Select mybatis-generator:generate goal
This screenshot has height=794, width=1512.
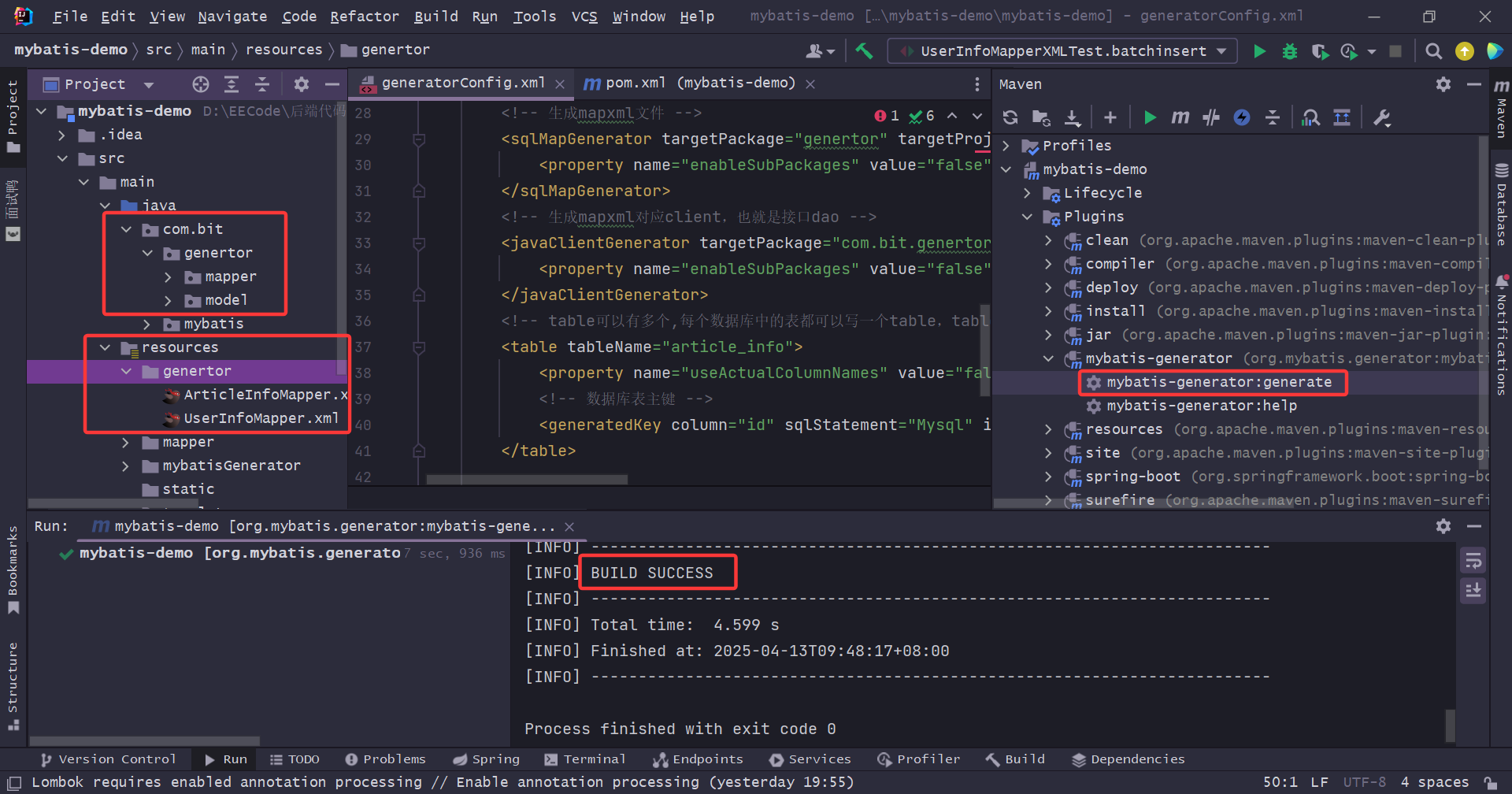pyautogui.click(x=1218, y=382)
